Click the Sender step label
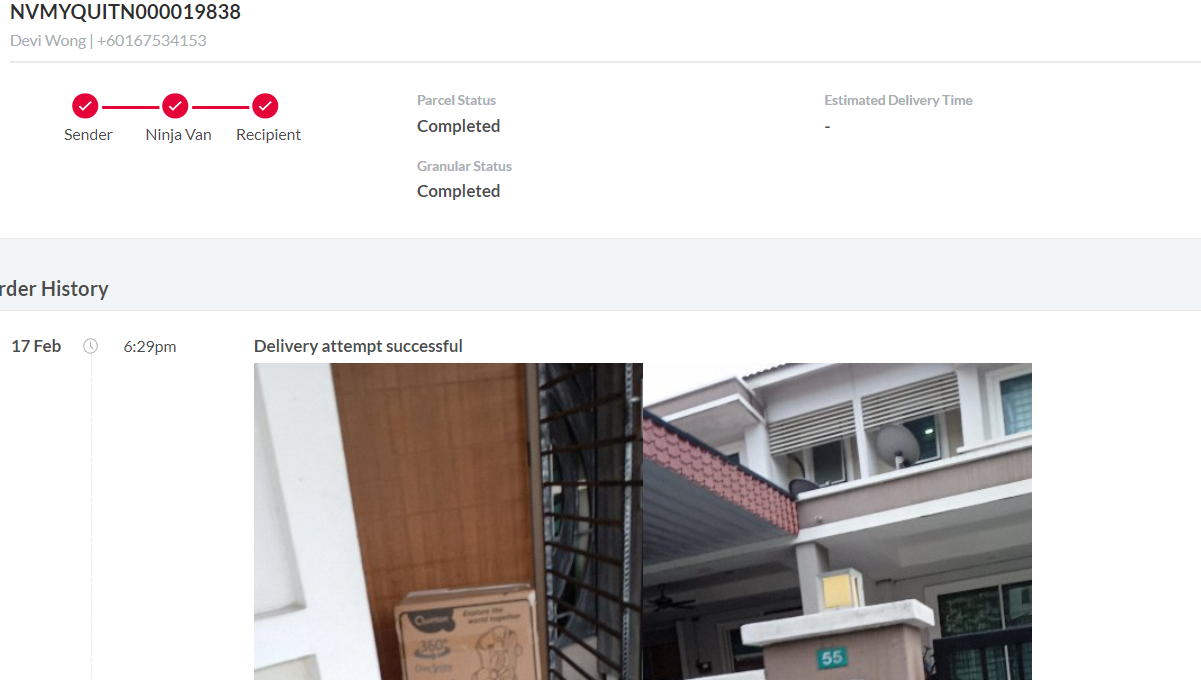Screen dimensions: 1201x680 (x=88, y=135)
